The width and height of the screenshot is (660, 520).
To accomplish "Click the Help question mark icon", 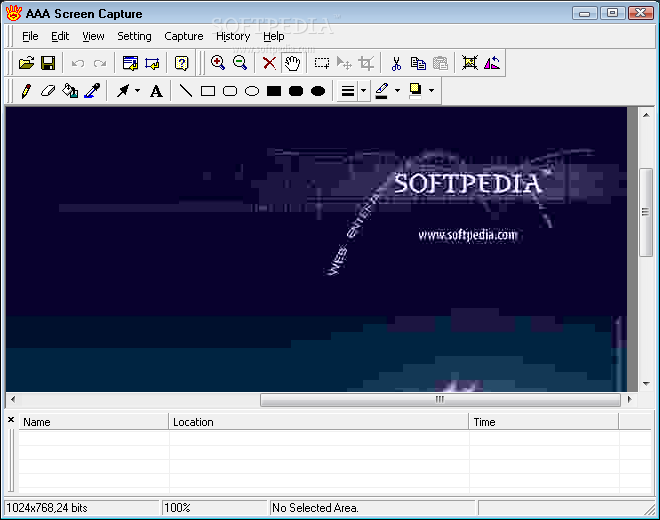I will tap(181, 63).
